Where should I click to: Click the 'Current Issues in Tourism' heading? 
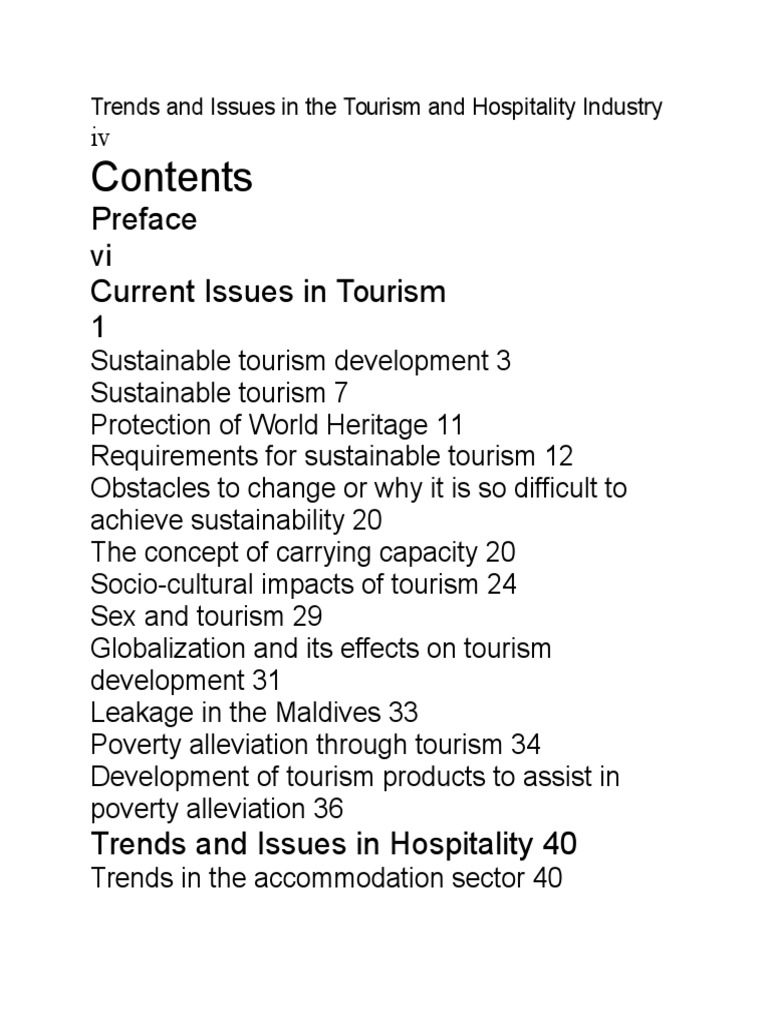coord(268,292)
